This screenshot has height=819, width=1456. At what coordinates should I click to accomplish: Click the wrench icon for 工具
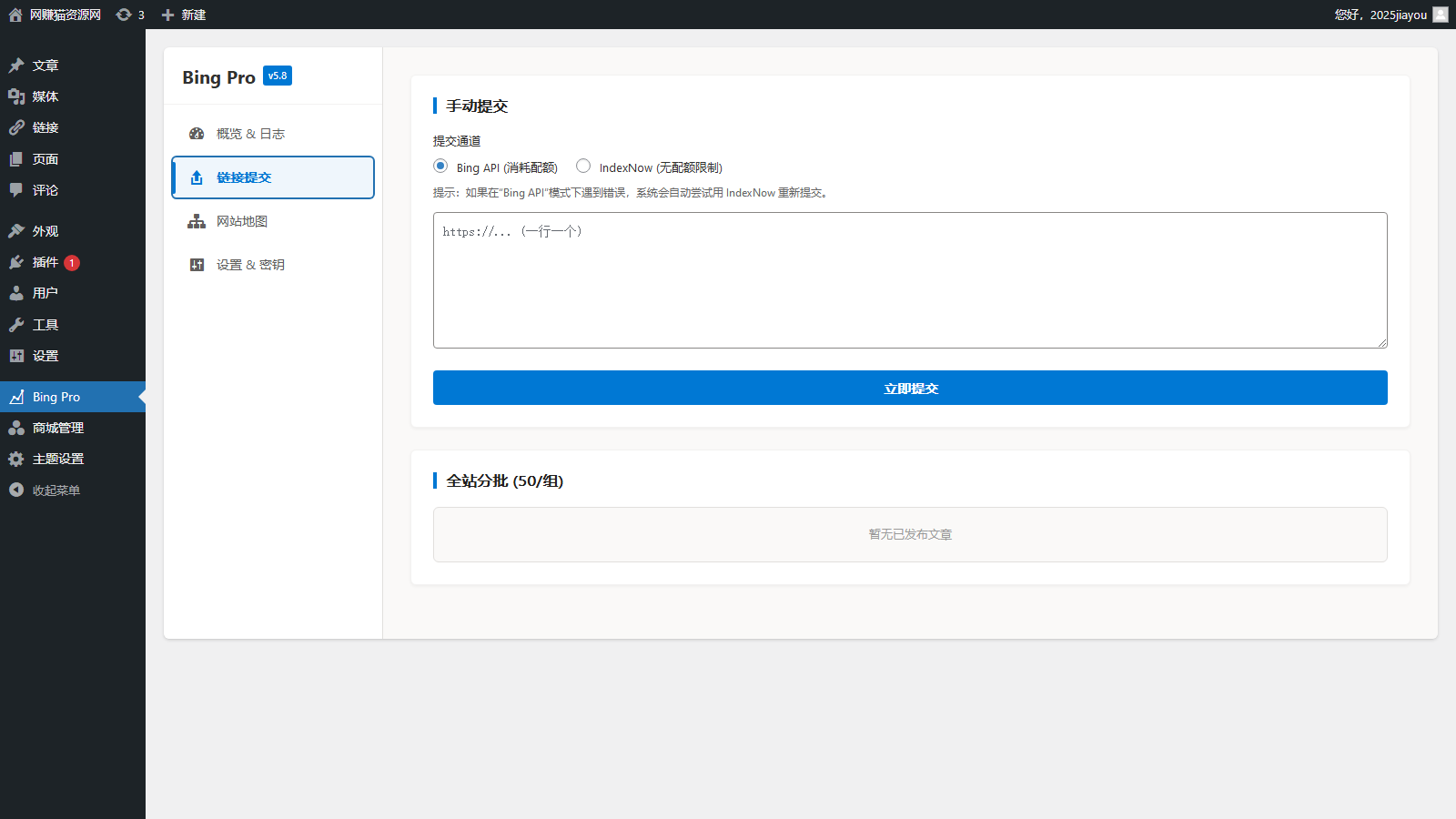coord(16,325)
